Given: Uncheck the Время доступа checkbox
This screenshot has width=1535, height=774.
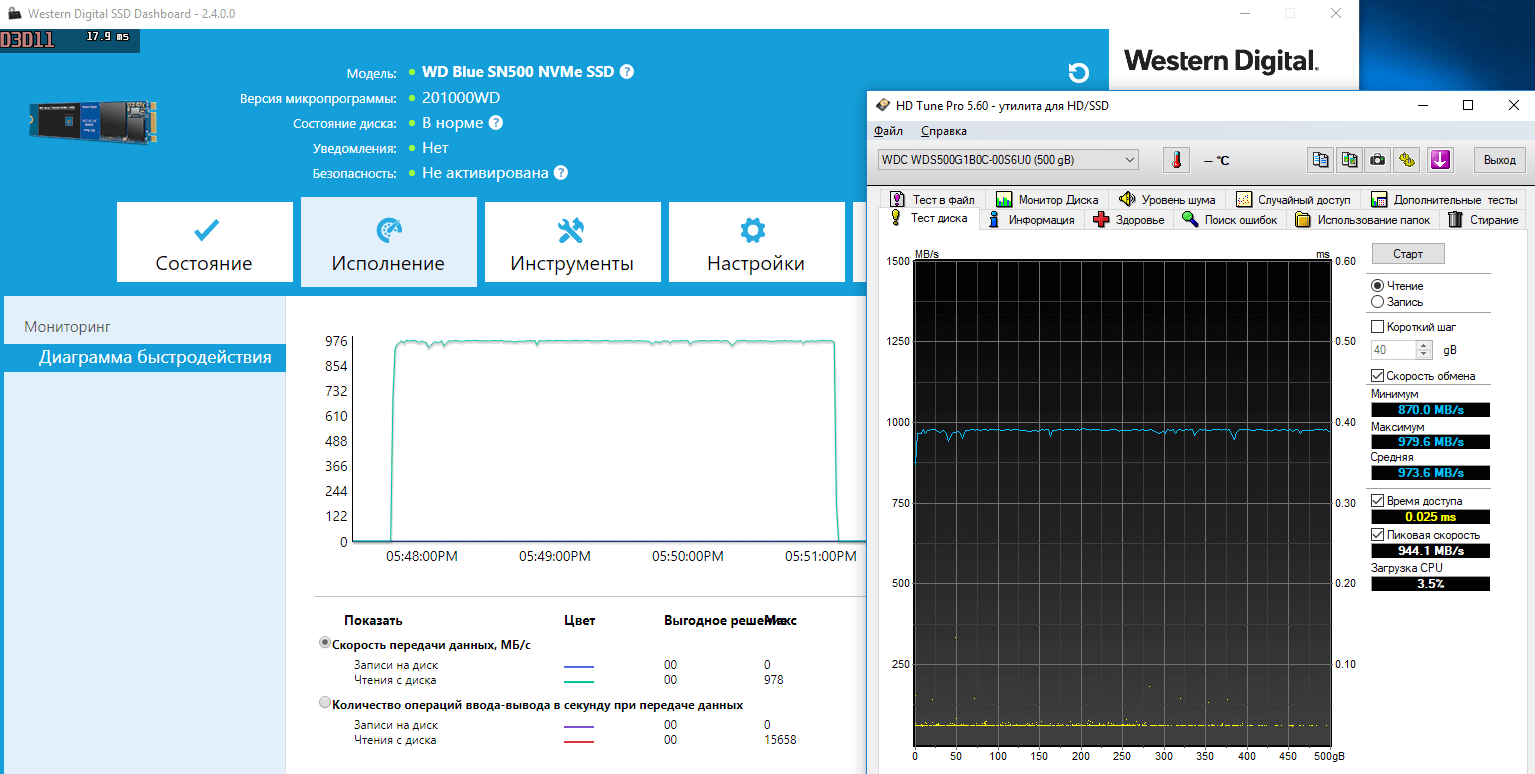Looking at the screenshot, I should click(x=1378, y=501).
